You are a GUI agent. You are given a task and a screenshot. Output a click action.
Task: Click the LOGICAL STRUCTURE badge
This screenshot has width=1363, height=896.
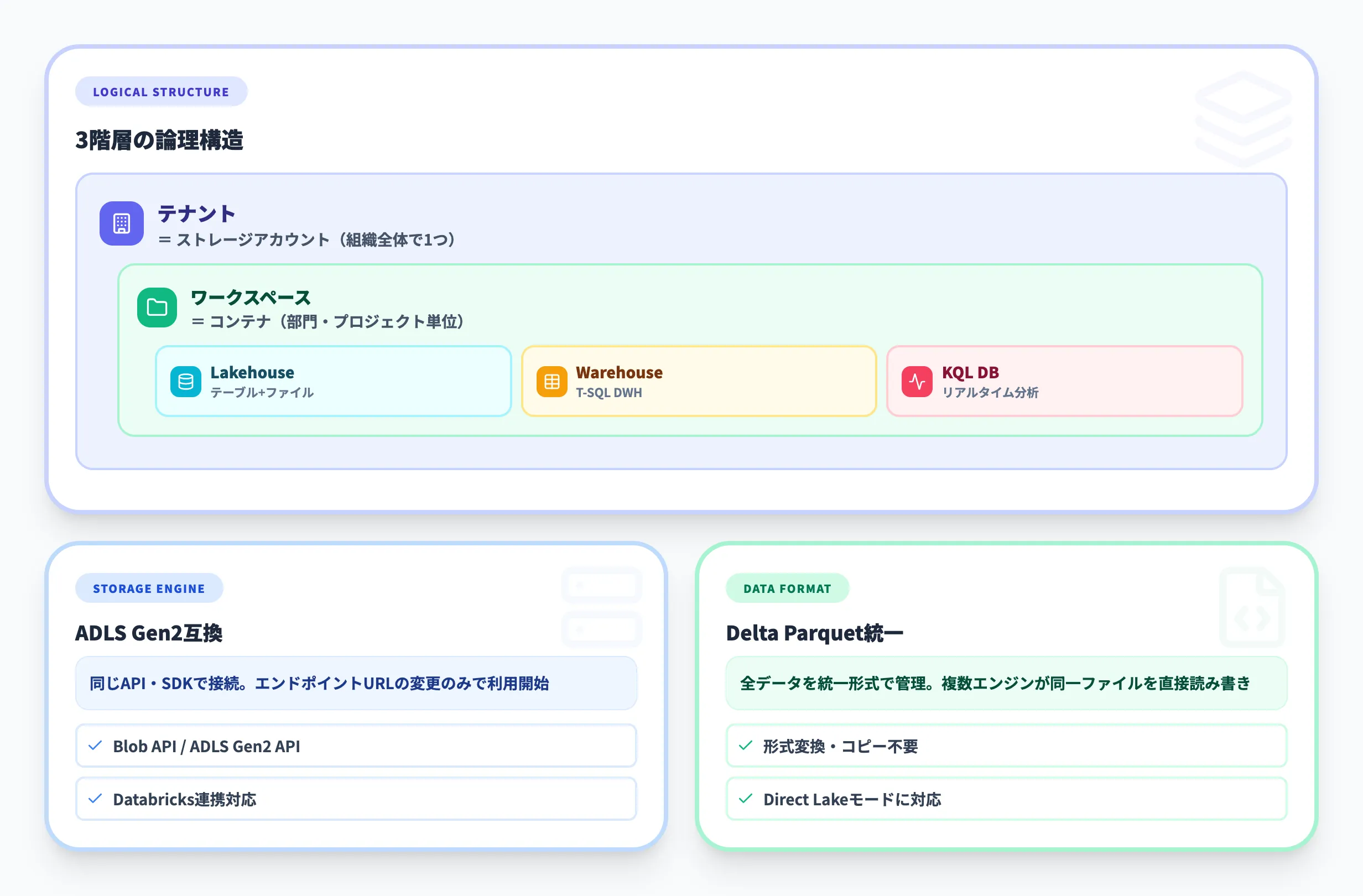pos(161,92)
